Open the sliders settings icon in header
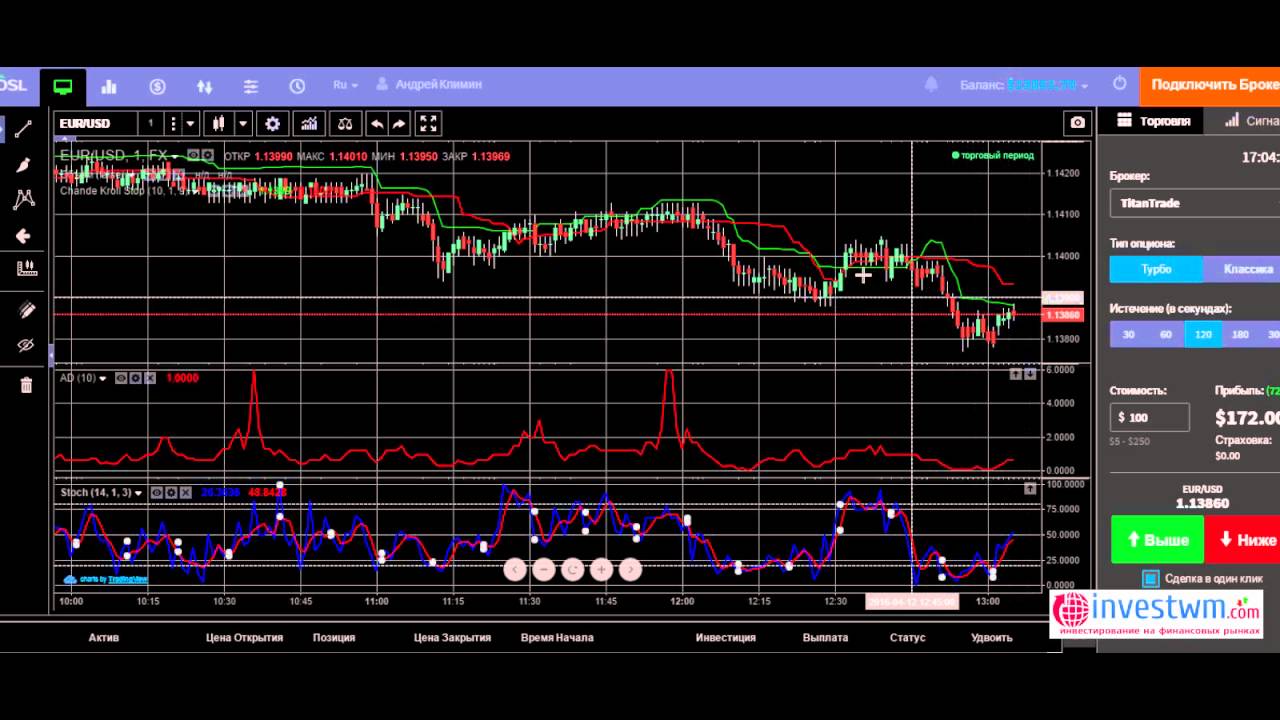Image resolution: width=1280 pixels, height=720 pixels. pos(251,87)
